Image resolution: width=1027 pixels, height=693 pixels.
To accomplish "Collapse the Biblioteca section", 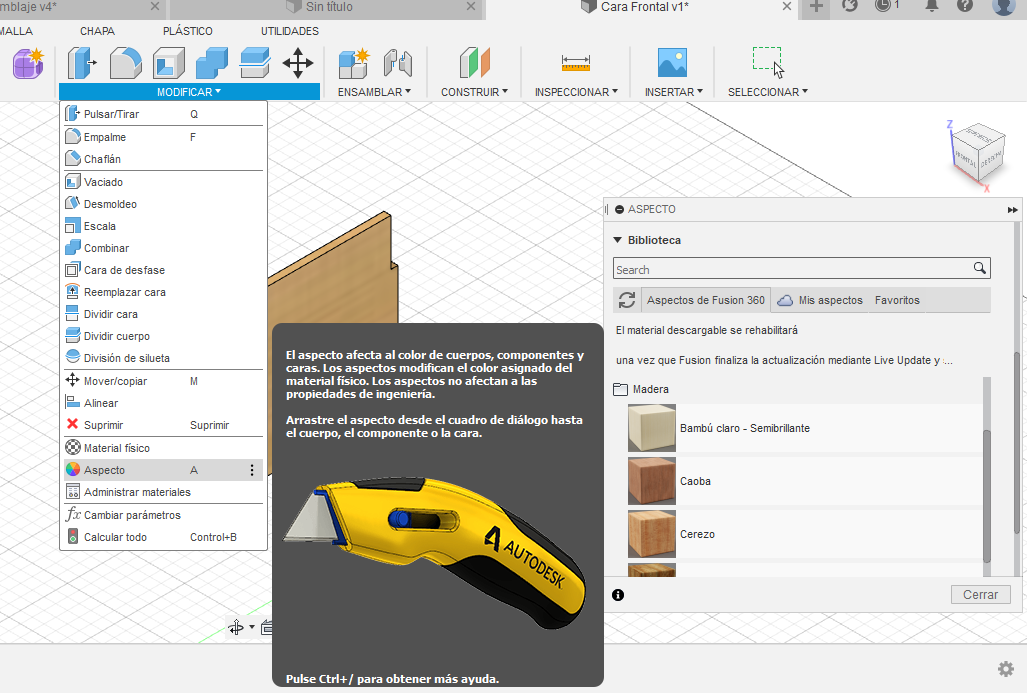I will pos(617,240).
